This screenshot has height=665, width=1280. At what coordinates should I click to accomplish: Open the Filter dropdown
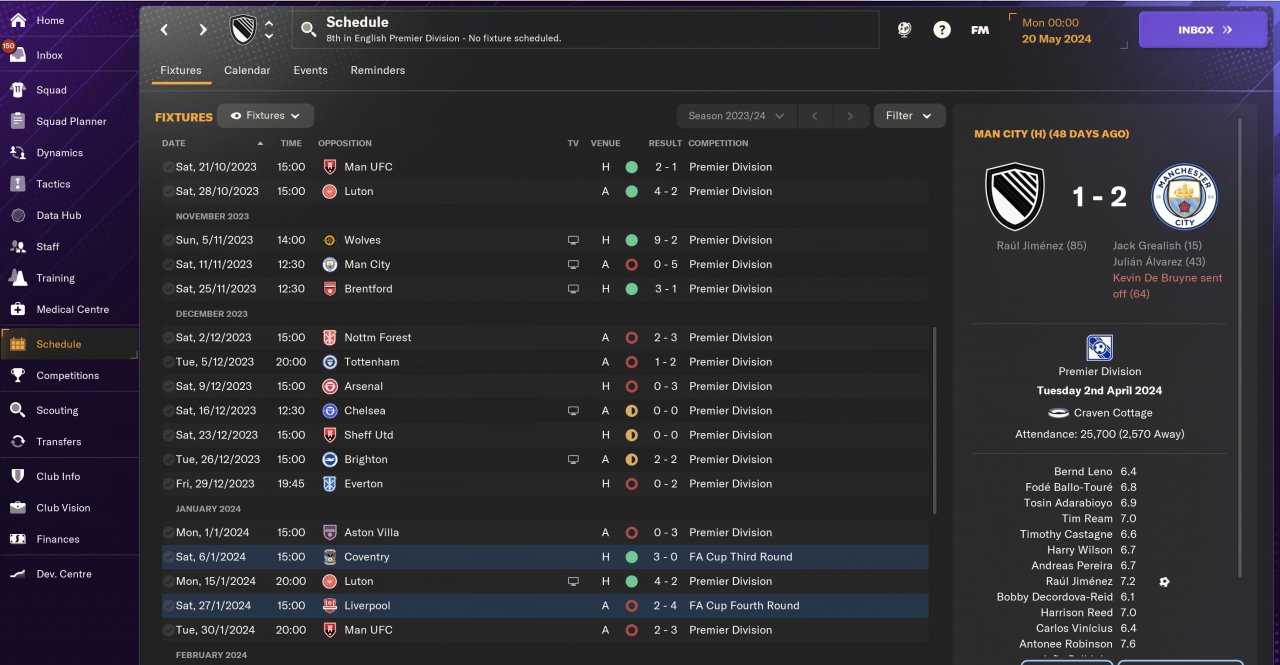pos(909,116)
